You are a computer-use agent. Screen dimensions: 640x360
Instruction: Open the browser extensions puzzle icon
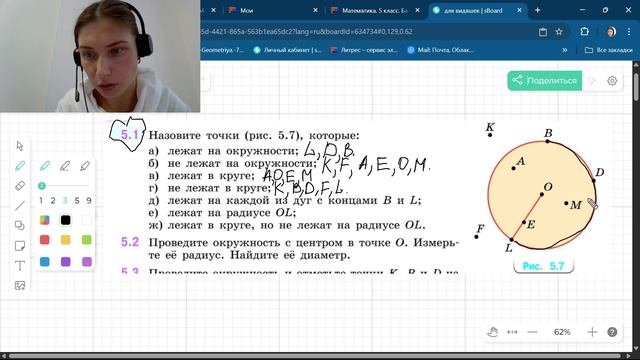coord(584,31)
